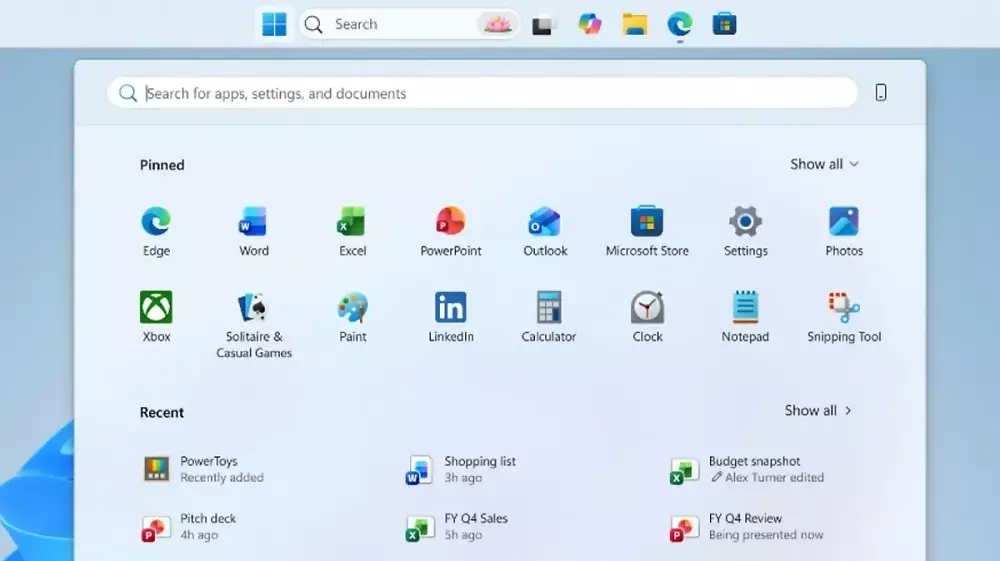Open the Snipping Tool
The height and width of the screenshot is (561, 1000).
[844, 317]
